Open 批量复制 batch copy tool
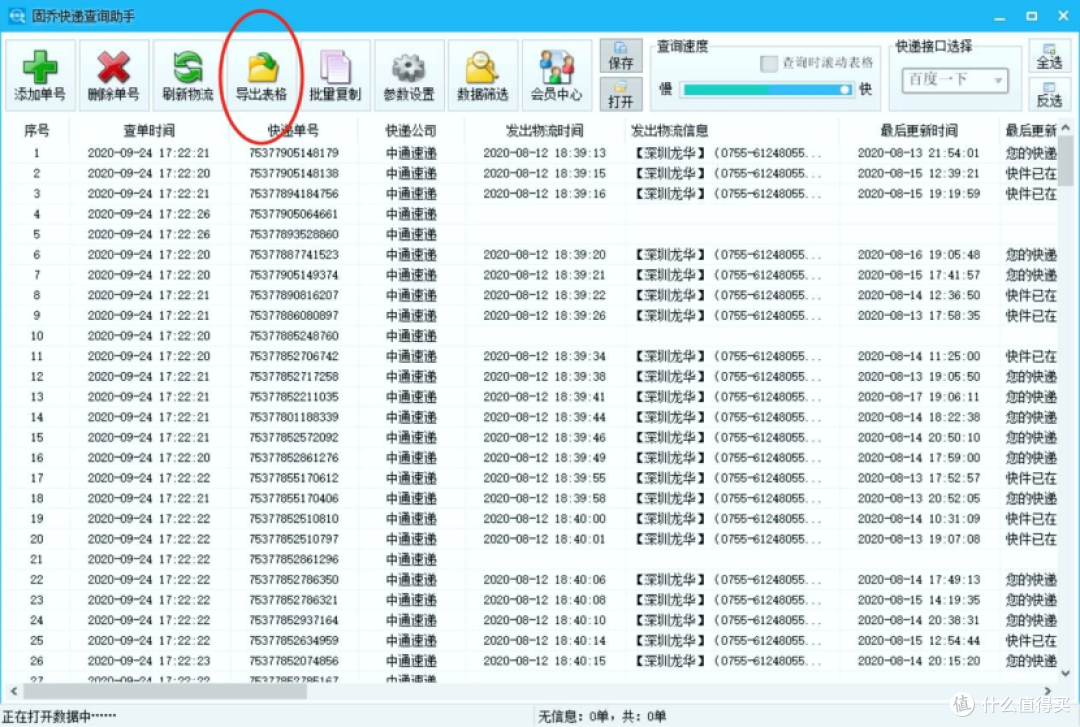Screen dimensions: 1080x727 335,74
